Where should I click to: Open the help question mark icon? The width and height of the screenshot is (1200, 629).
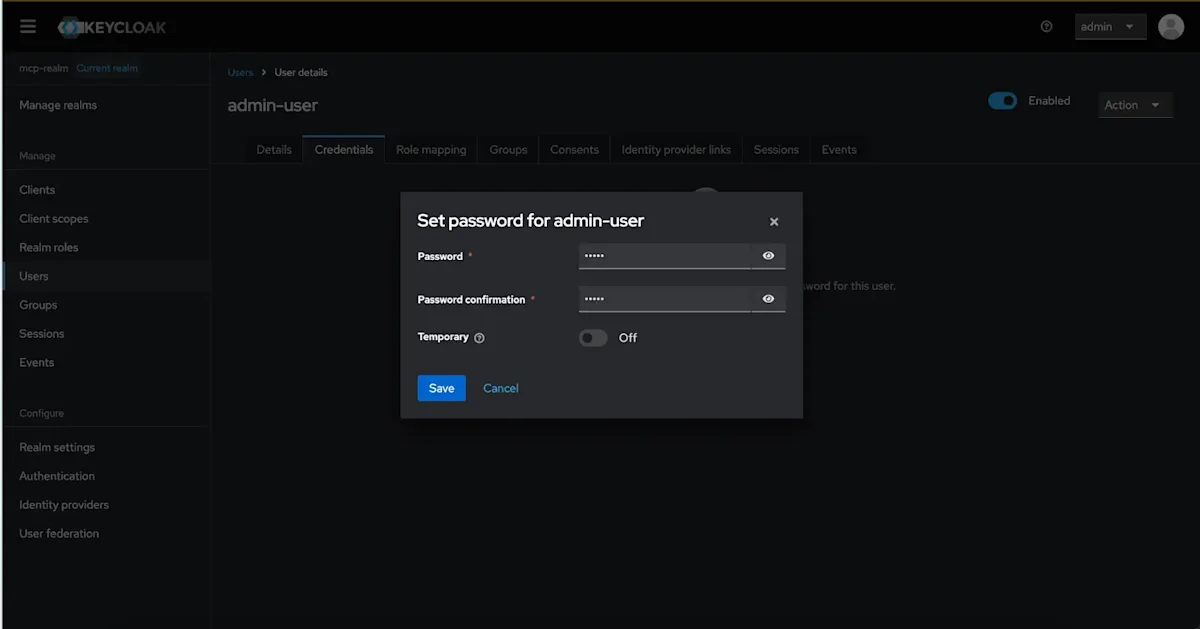1047,27
